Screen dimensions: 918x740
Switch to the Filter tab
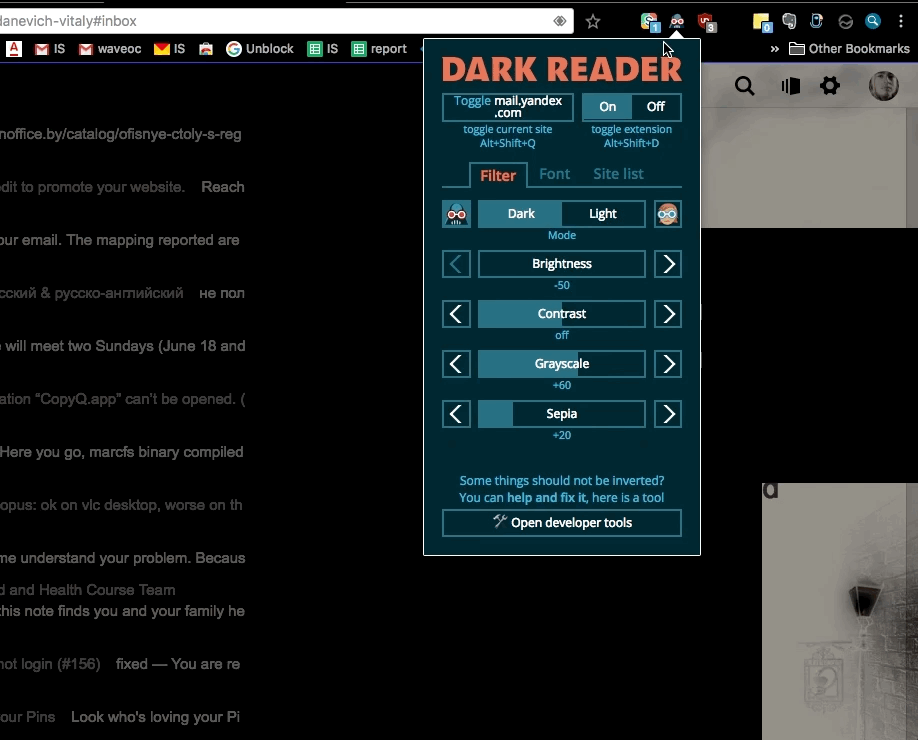pos(498,175)
